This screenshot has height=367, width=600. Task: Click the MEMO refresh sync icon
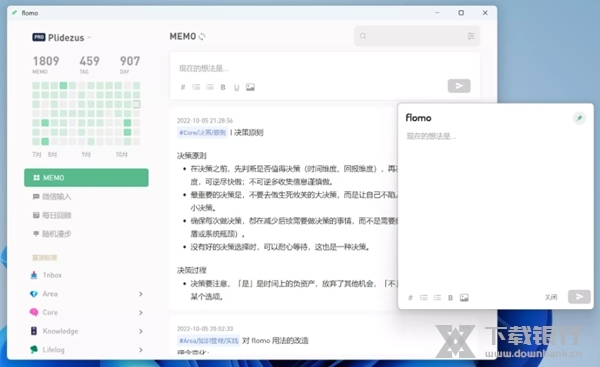click(202, 36)
